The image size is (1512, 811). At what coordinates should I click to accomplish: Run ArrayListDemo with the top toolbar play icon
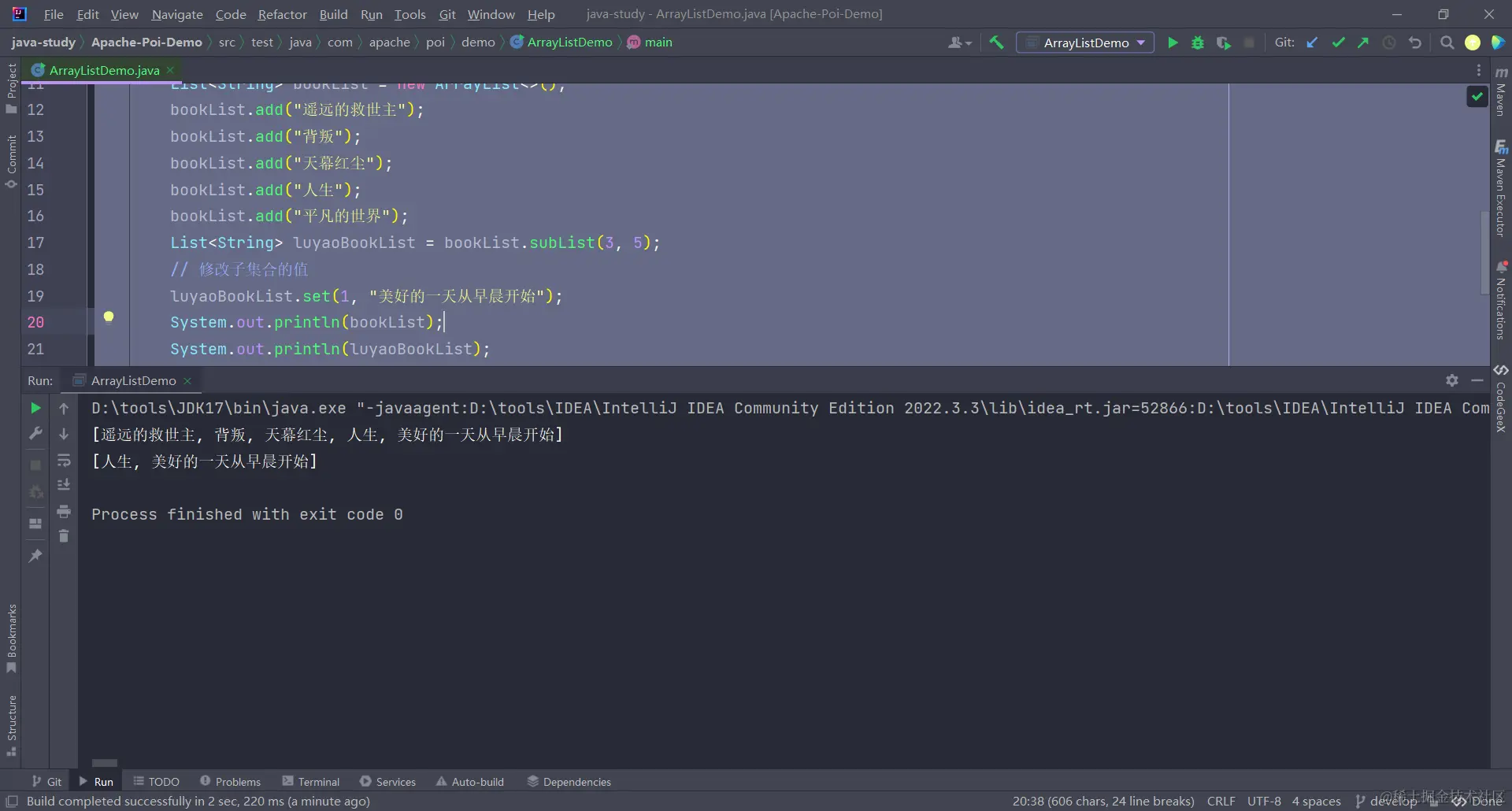pos(1173,43)
